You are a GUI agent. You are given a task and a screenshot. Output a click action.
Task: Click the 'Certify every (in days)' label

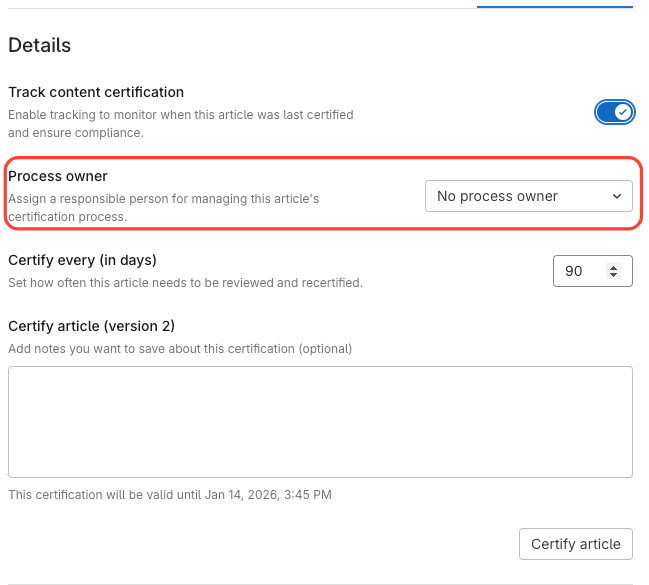click(82, 260)
